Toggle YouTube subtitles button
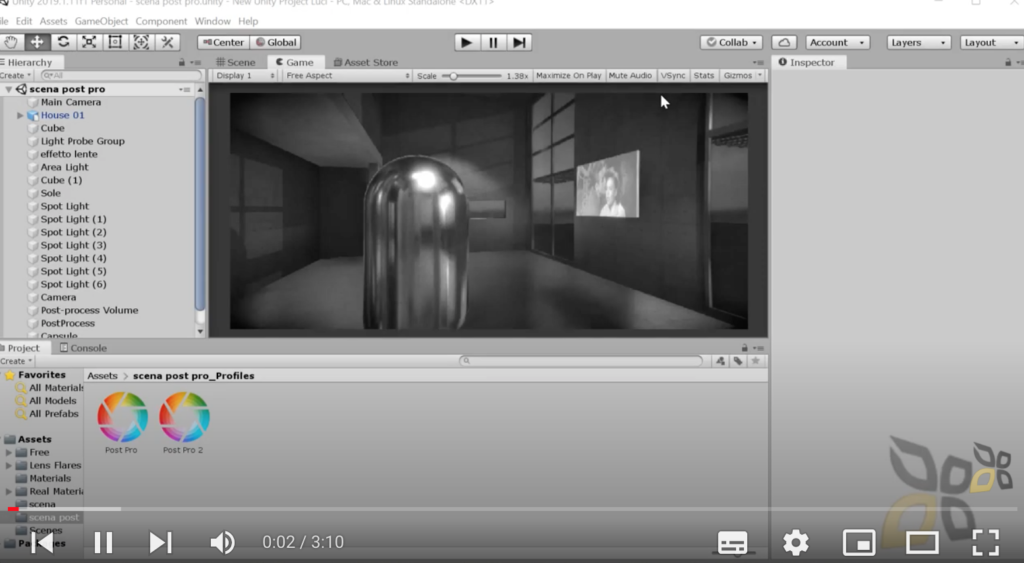 tap(732, 542)
